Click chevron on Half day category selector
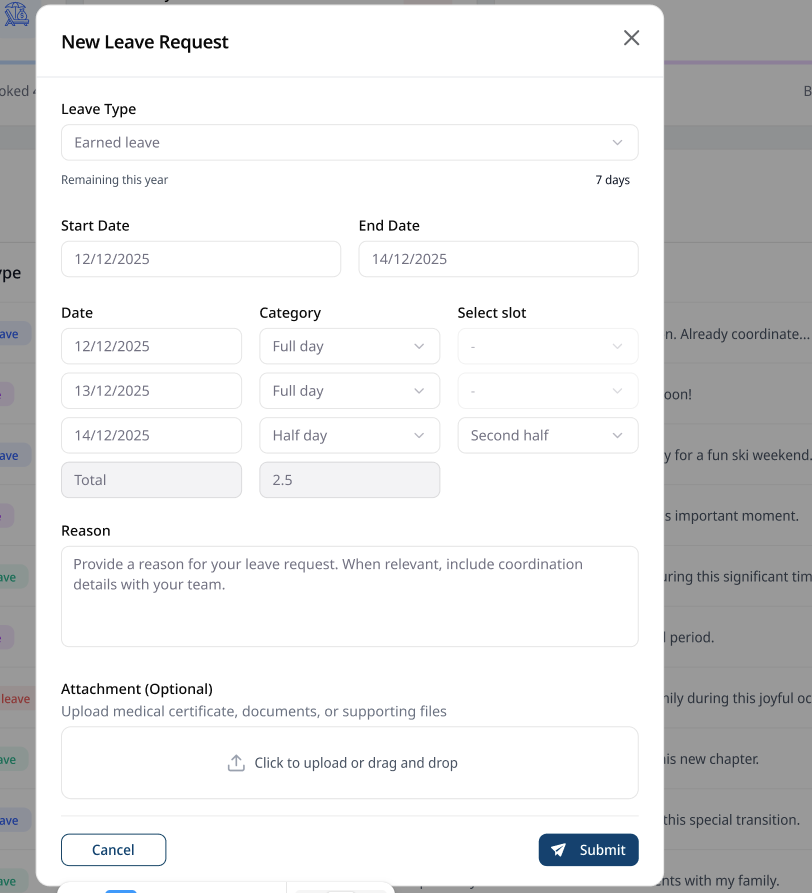This screenshot has width=812, height=893. pos(420,436)
